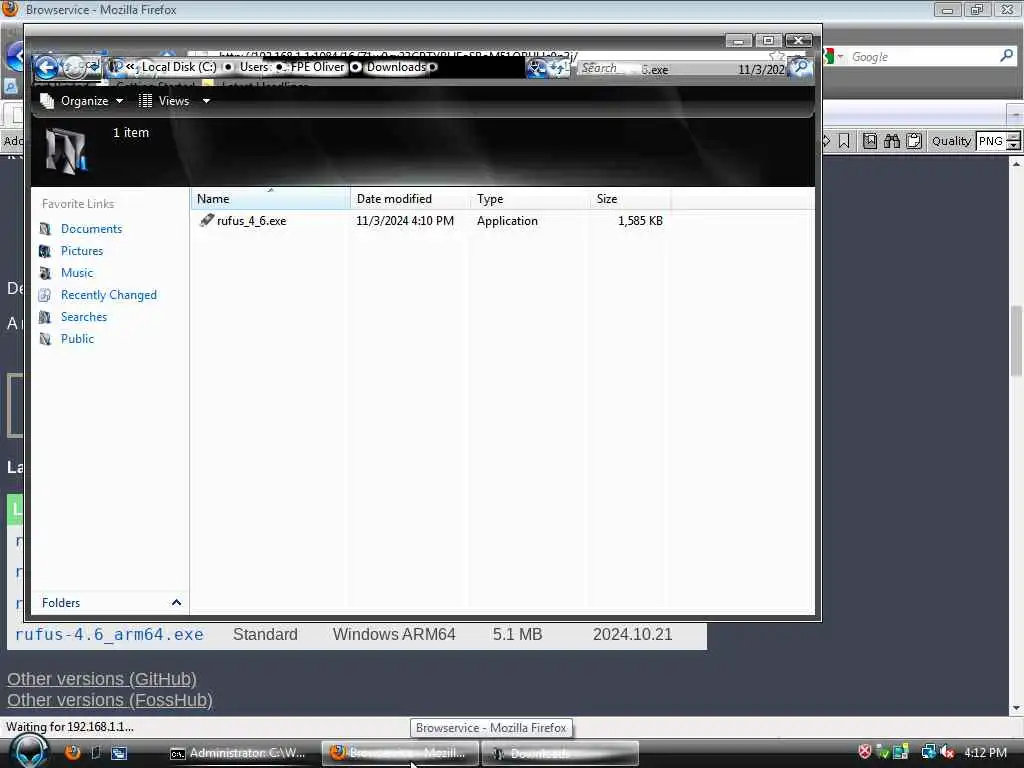Click the Searches favorite link icon
This screenshot has width=1024, height=768.
(x=45, y=317)
